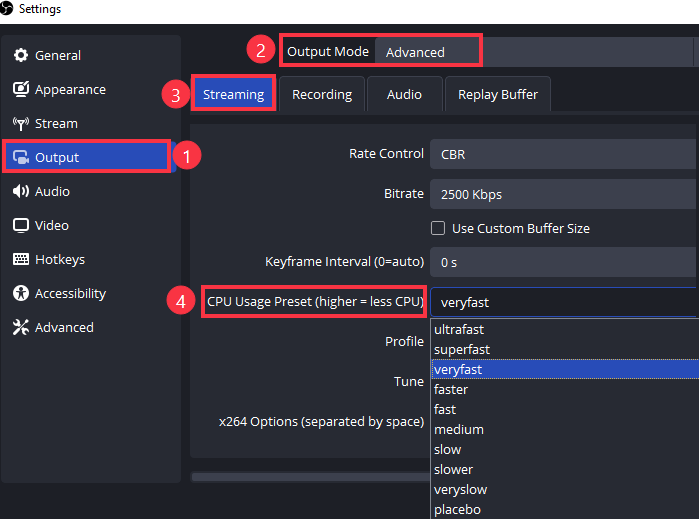Click the Advanced tools icon

(x=21, y=327)
